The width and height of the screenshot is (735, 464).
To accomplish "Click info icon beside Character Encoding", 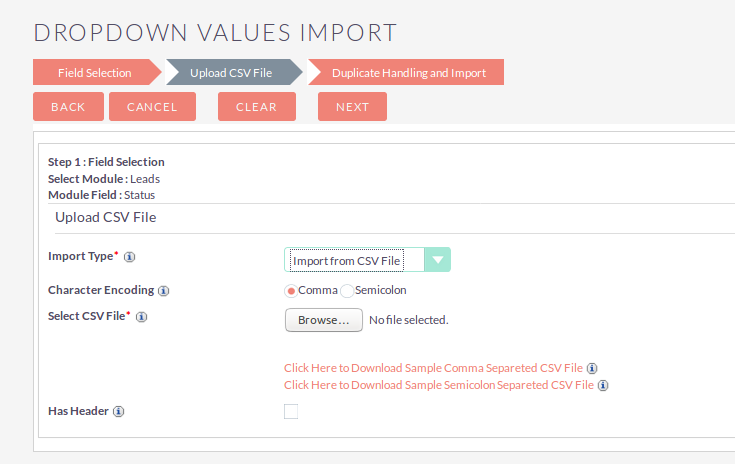I will pyautogui.click(x=163, y=291).
